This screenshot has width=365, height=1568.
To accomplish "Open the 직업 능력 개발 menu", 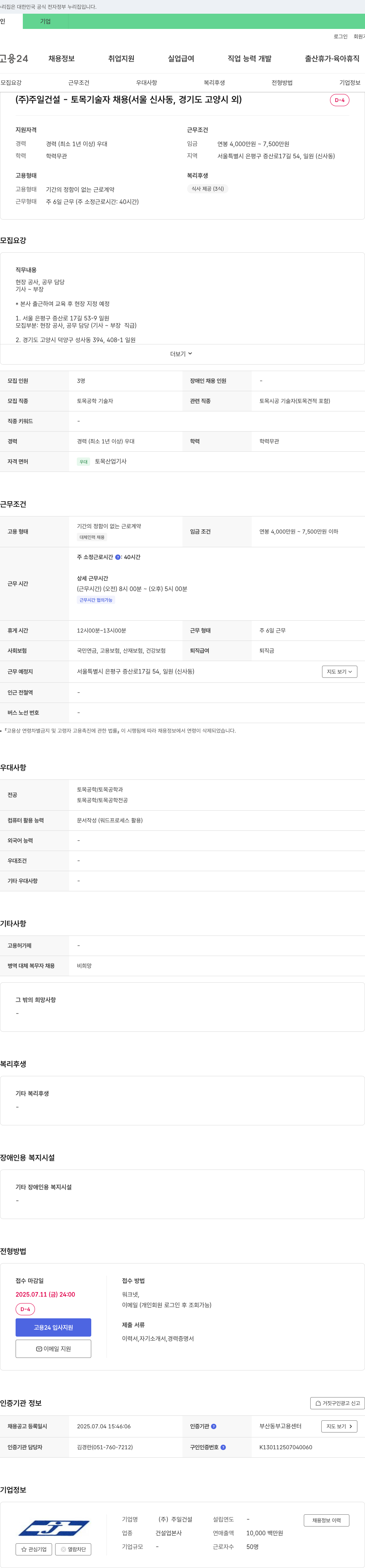I will tap(249, 59).
